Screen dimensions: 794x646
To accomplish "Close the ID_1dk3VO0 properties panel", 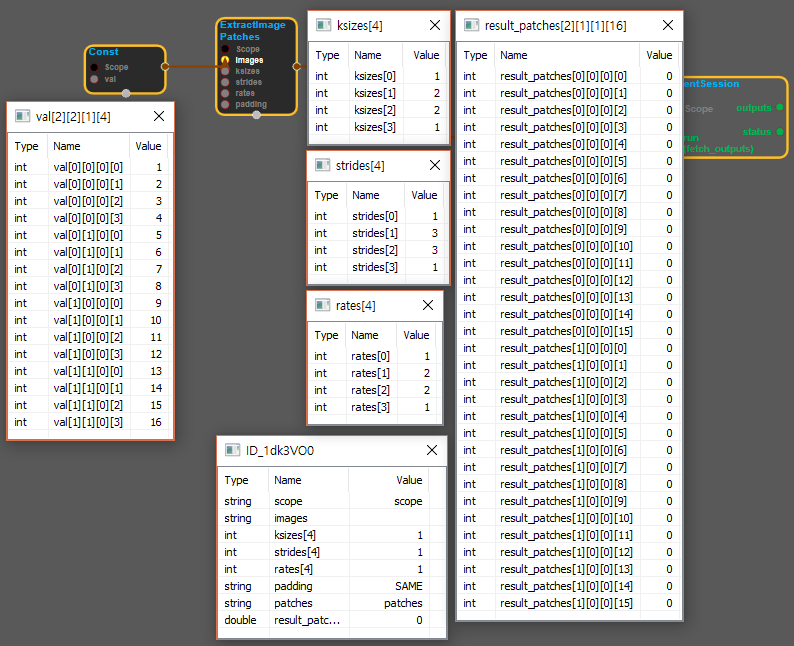I will (x=431, y=450).
